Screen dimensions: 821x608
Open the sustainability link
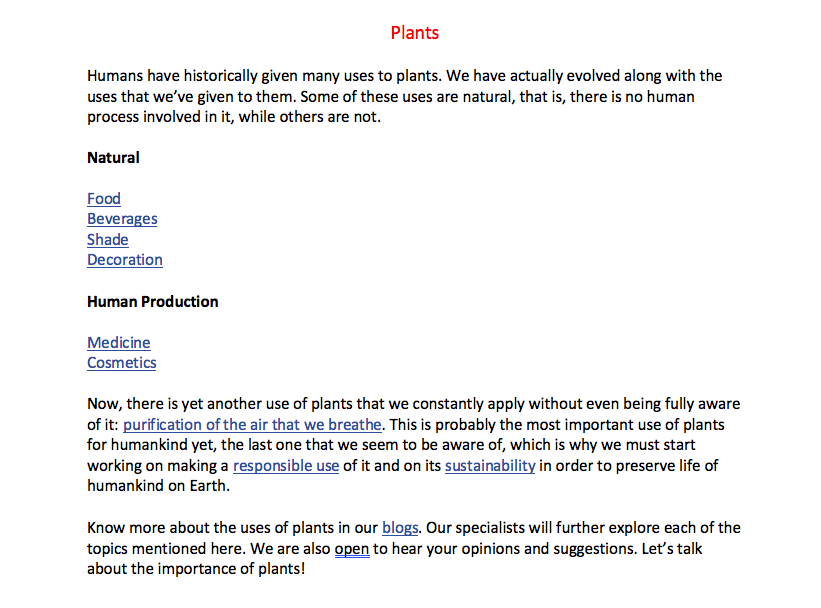(x=490, y=466)
